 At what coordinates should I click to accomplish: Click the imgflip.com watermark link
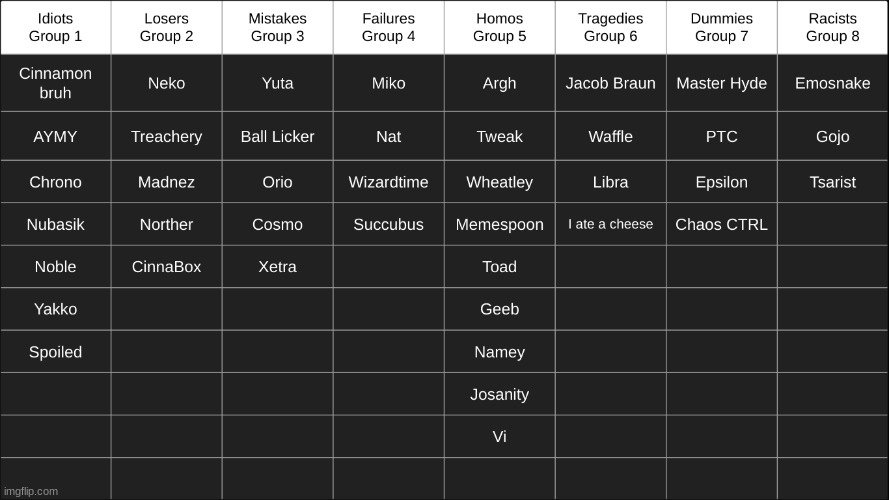[31, 491]
